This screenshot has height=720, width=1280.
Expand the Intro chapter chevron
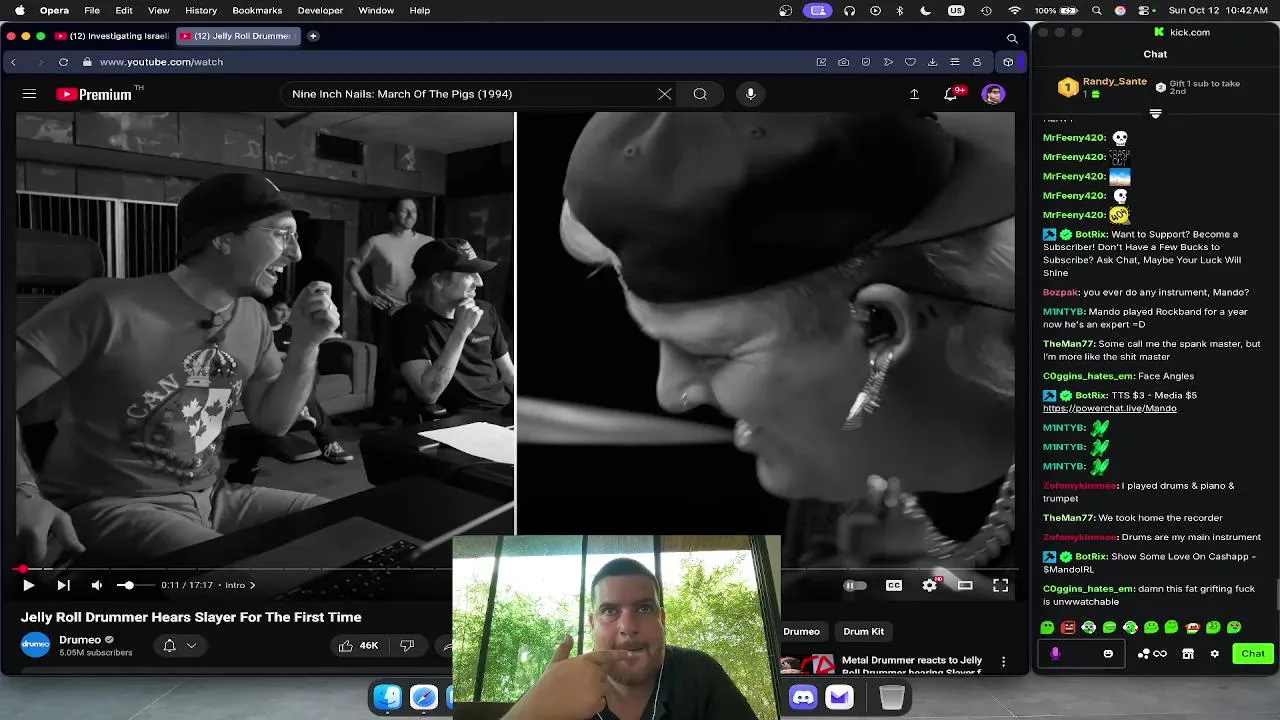coord(252,585)
